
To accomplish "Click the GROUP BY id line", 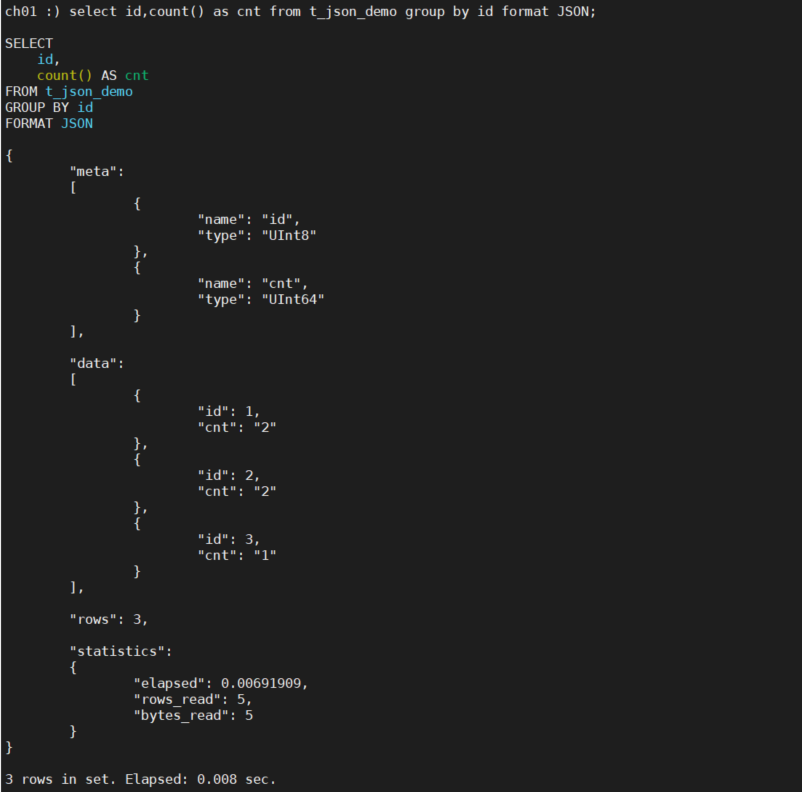I will click(45, 107).
